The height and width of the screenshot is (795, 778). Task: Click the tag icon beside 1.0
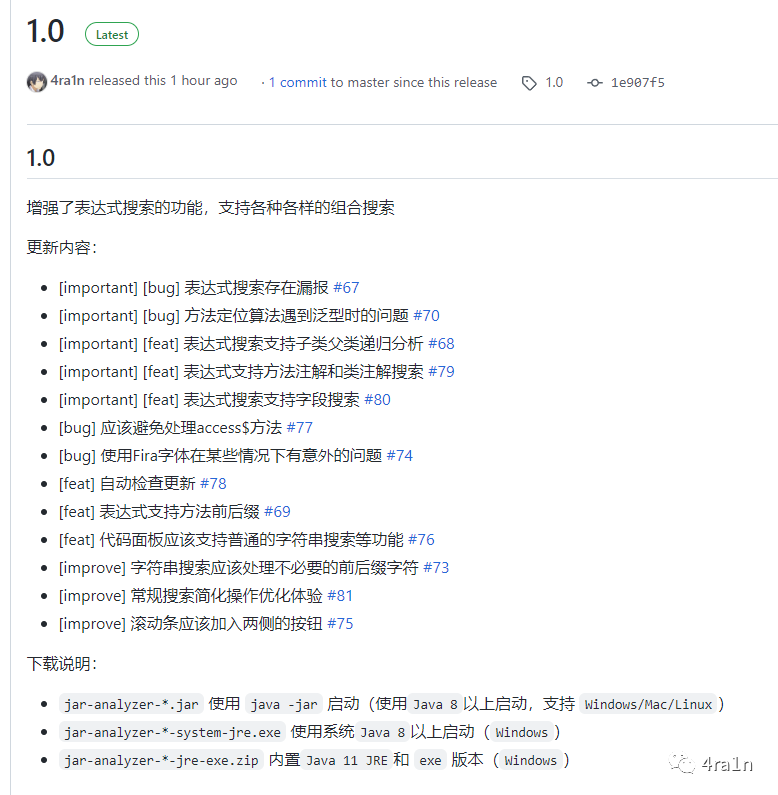(529, 83)
